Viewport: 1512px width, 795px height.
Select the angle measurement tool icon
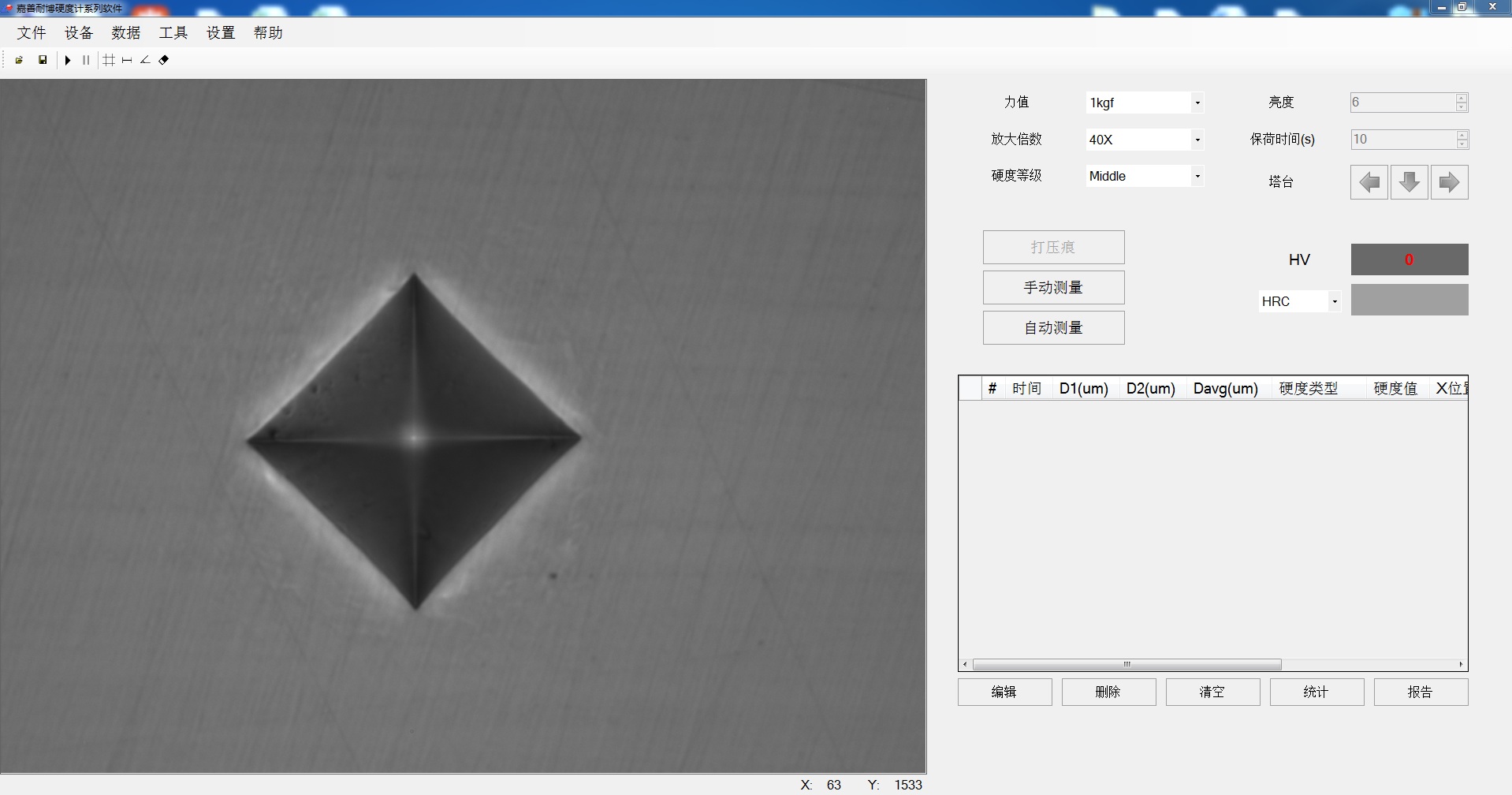[145, 60]
